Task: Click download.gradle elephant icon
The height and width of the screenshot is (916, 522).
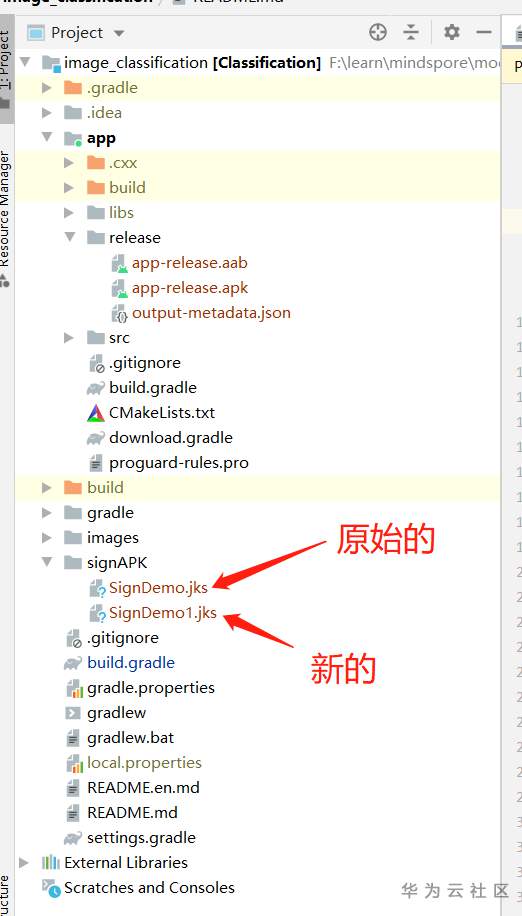Action: [96, 438]
